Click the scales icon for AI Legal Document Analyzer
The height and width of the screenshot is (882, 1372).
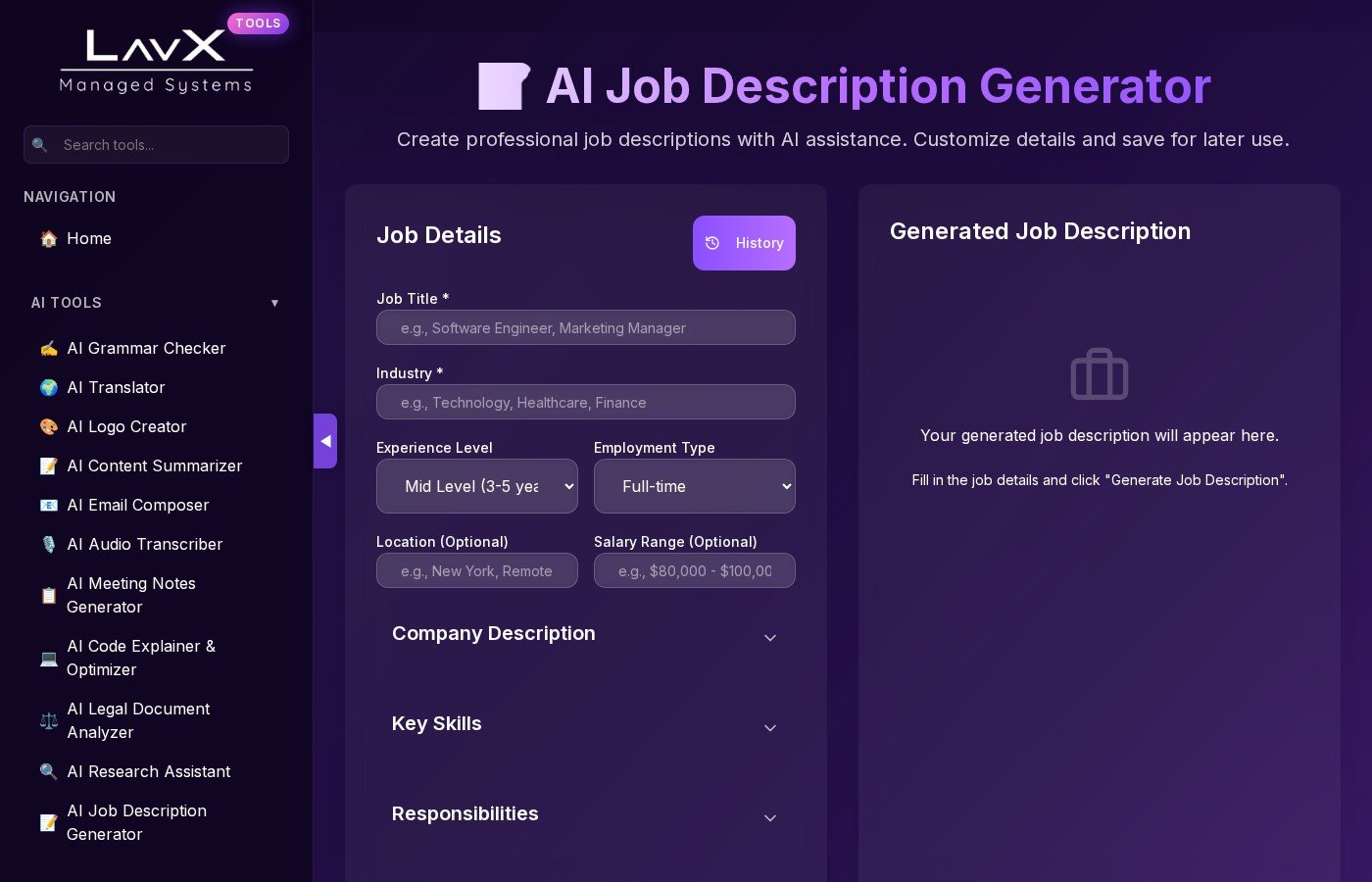point(48,721)
